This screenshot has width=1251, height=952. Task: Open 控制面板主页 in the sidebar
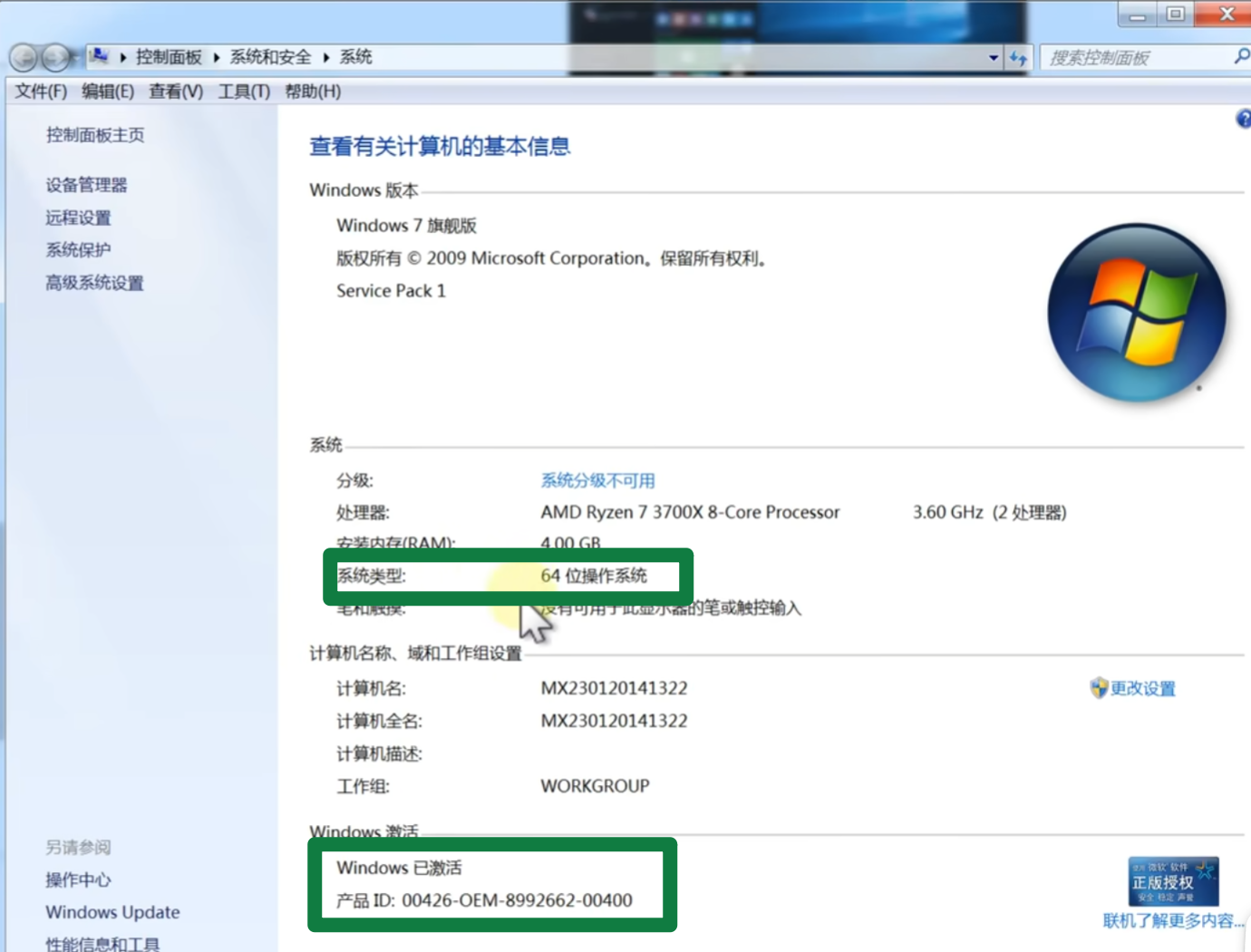click(95, 135)
